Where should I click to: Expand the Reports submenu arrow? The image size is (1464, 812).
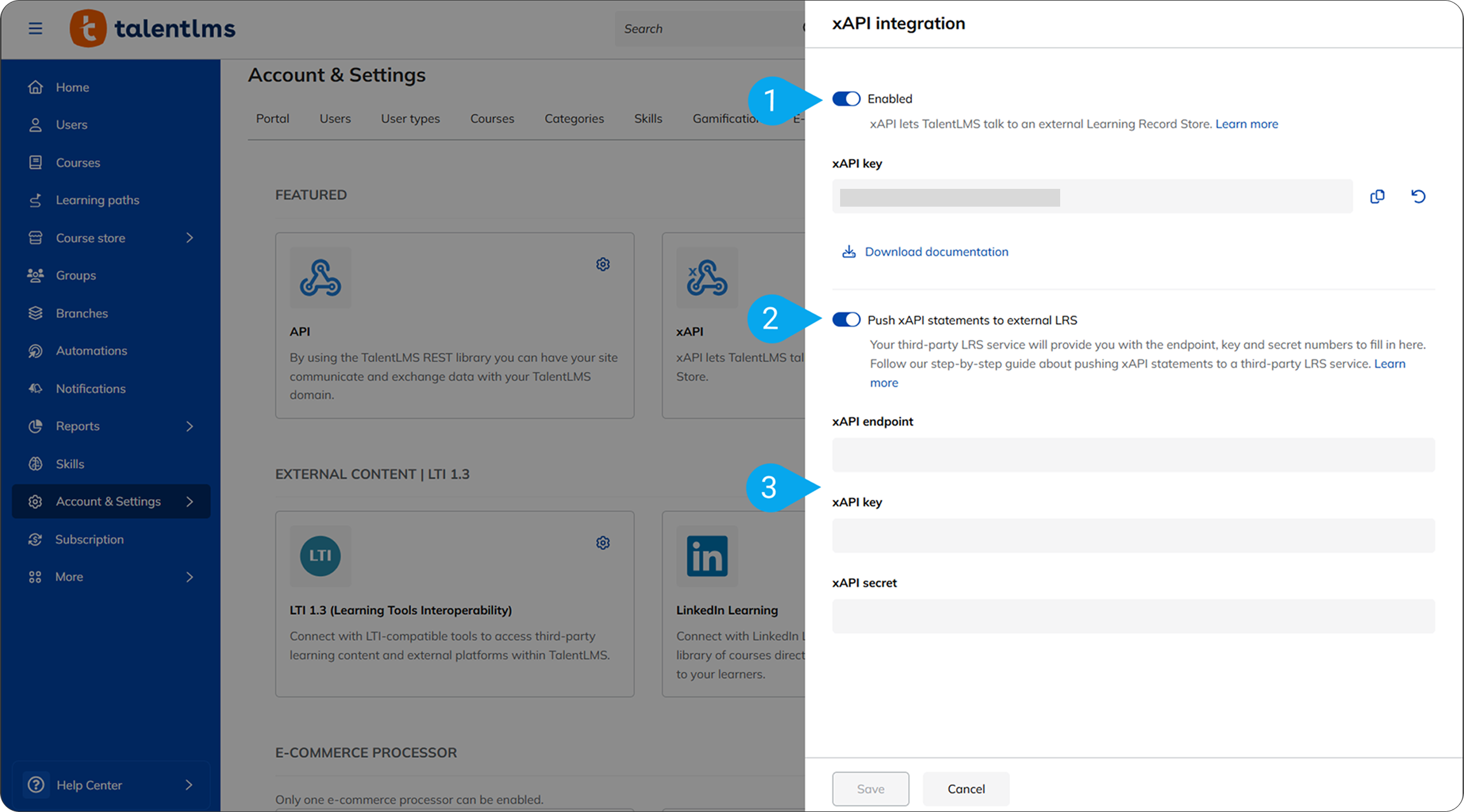click(x=190, y=426)
